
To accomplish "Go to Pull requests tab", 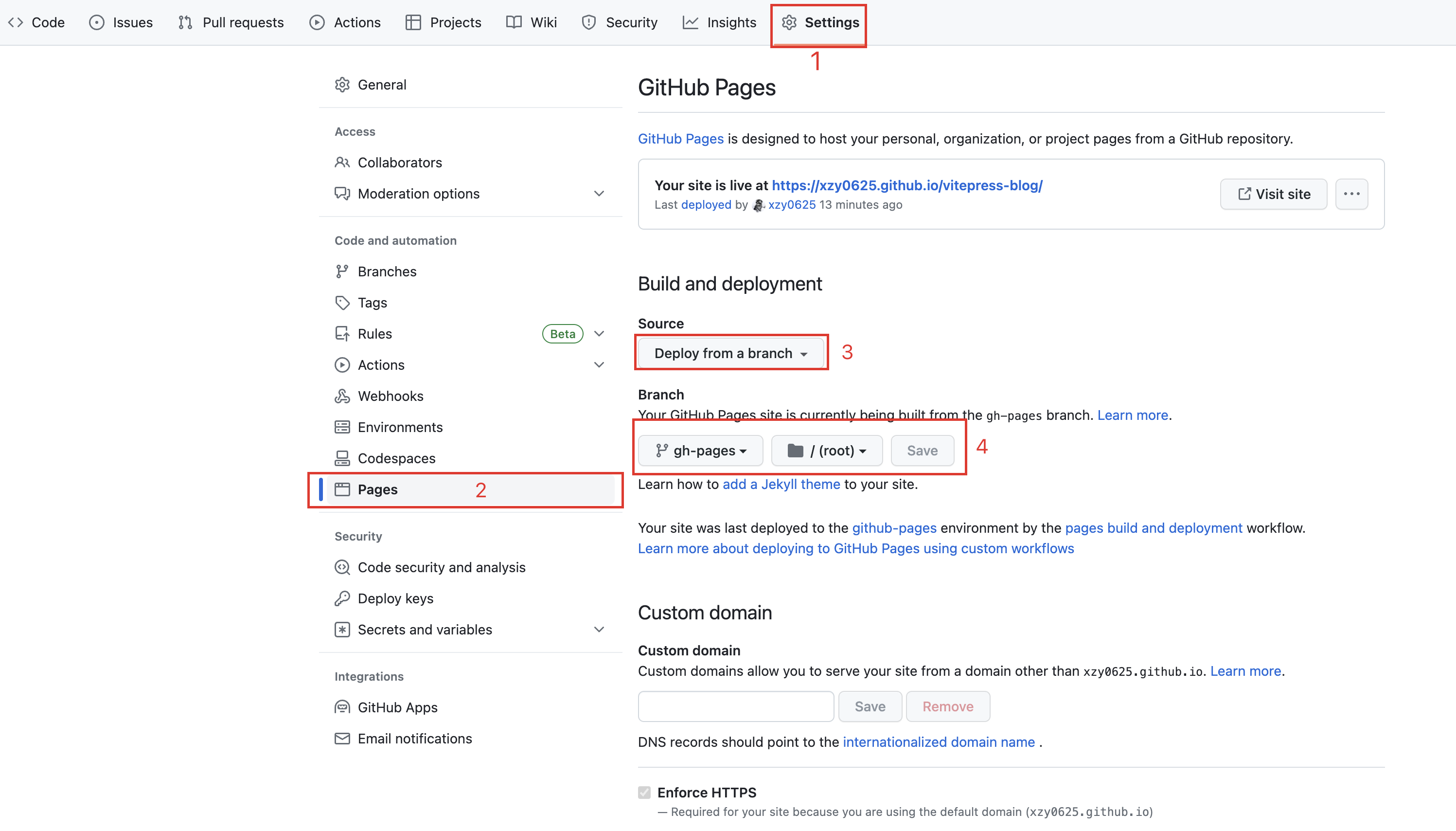I will pyautogui.click(x=231, y=22).
